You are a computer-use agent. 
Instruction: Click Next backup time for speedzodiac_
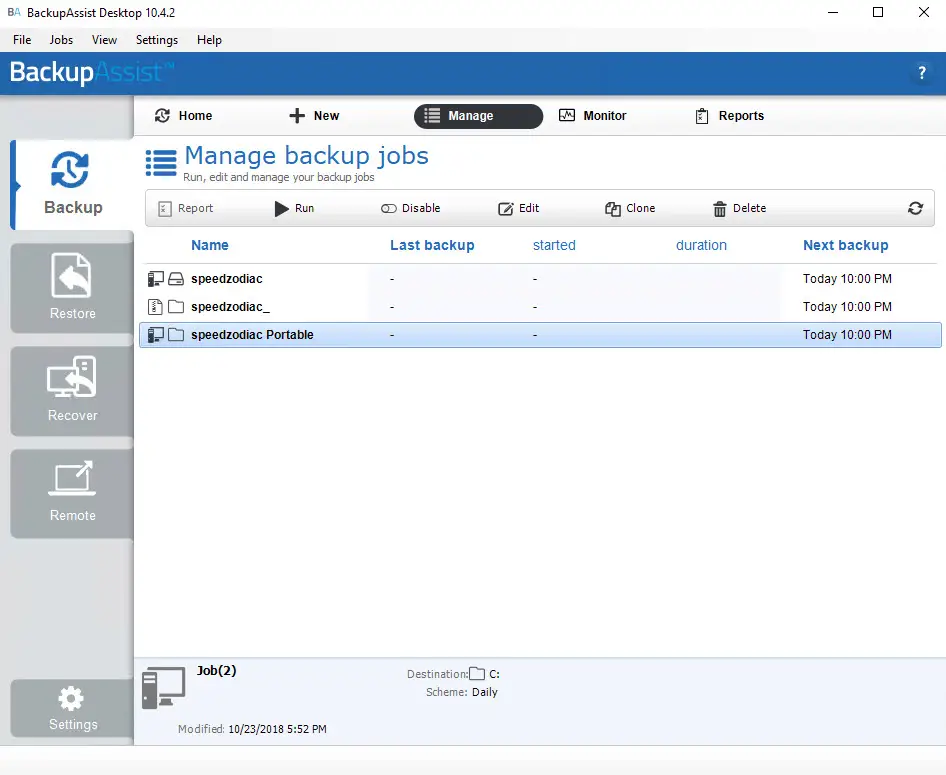[847, 307]
